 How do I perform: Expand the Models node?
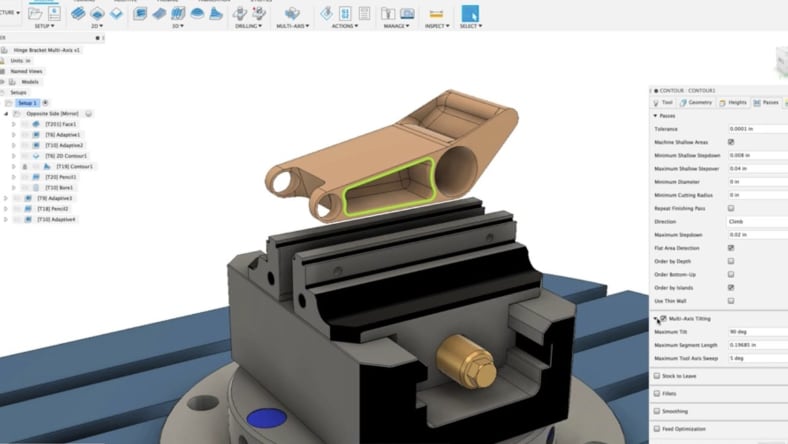click(x=3, y=82)
